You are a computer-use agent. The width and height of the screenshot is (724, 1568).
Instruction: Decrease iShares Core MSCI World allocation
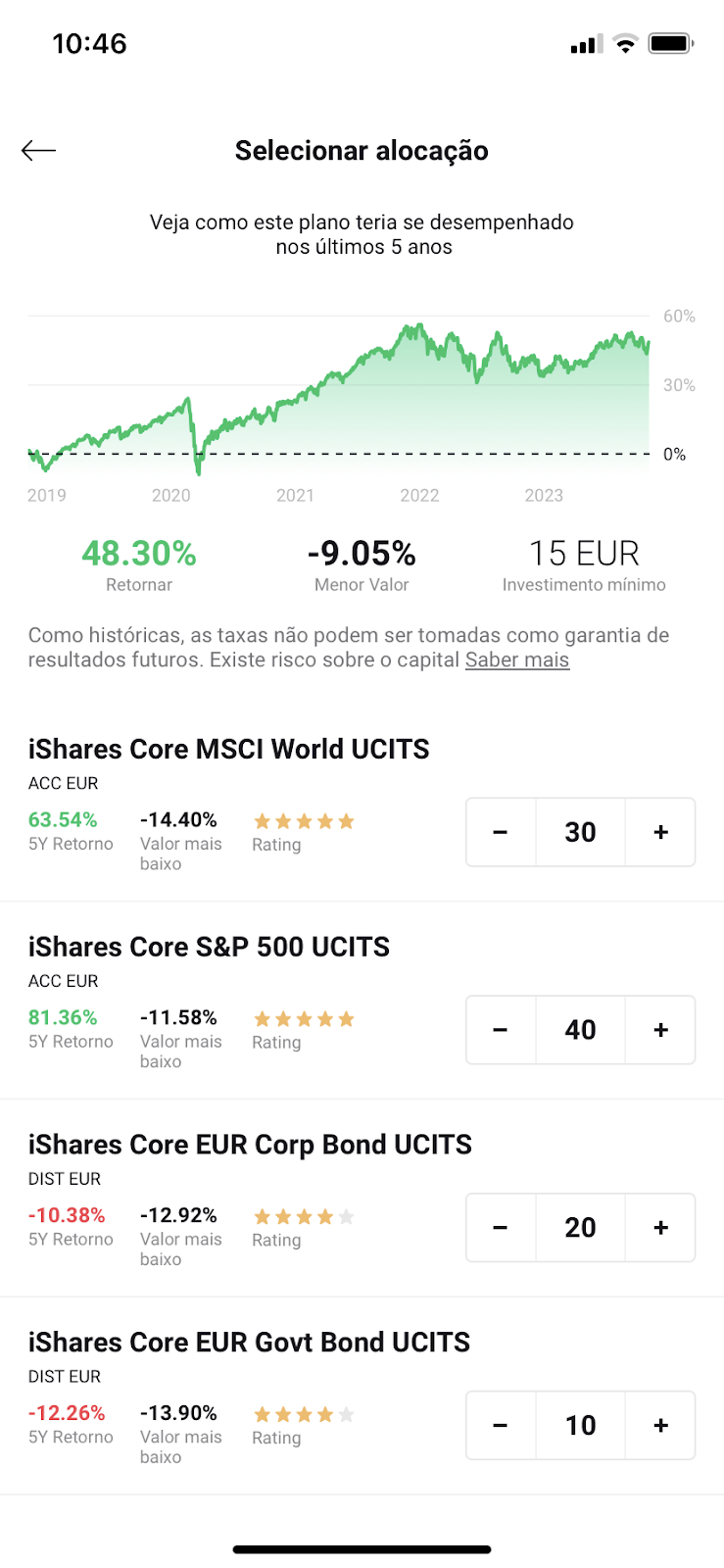[501, 832]
